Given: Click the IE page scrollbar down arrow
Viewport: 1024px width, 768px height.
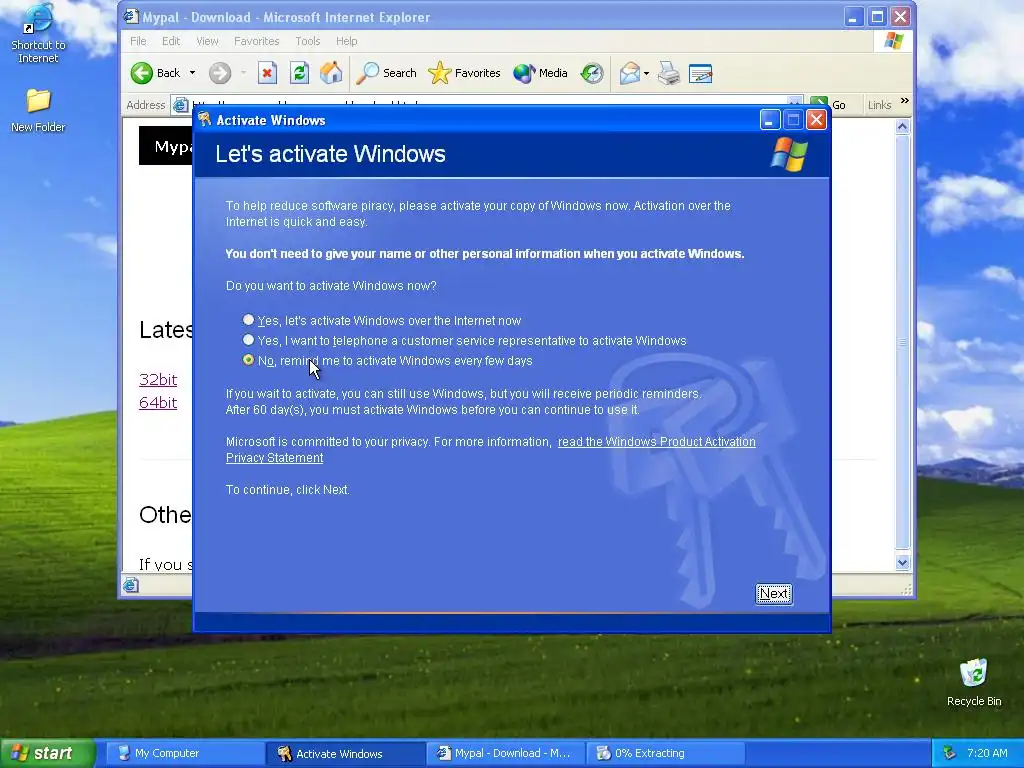Looking at the screenshot, I should point(903,562).
